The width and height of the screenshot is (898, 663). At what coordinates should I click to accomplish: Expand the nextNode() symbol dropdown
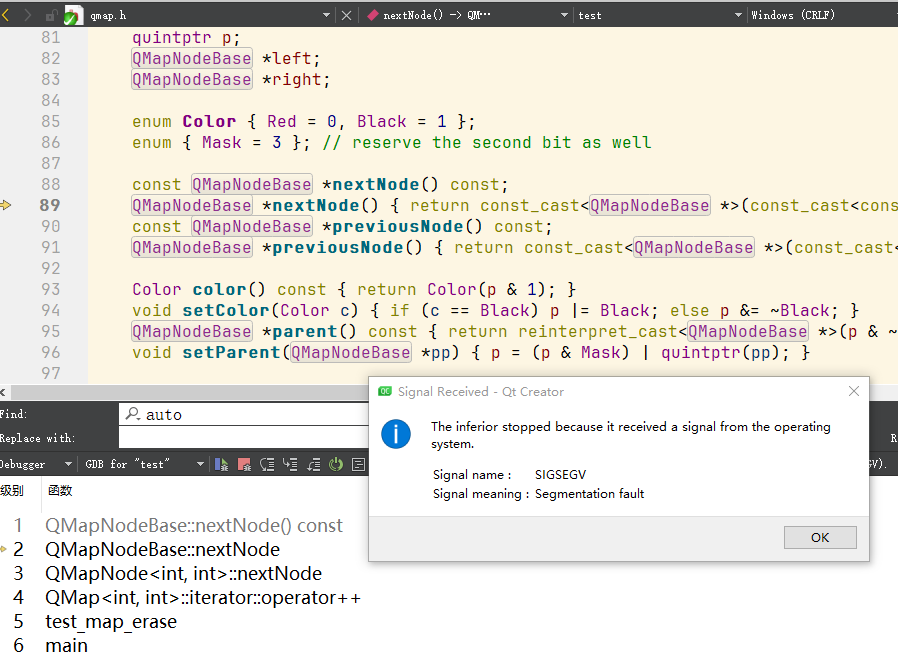point(564,15)
